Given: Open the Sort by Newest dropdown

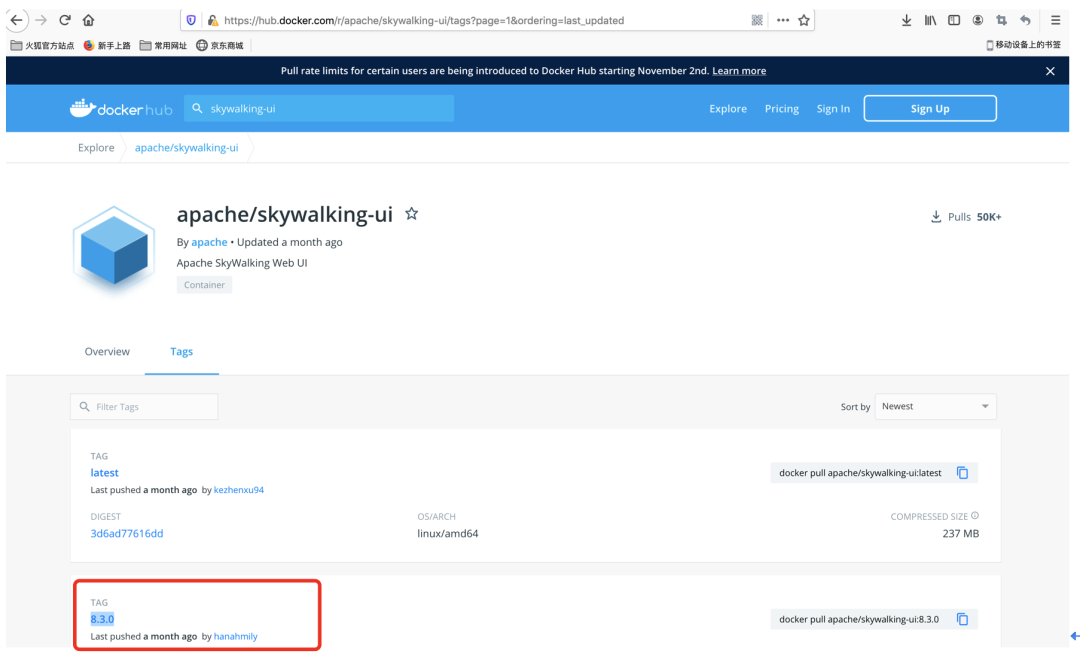Looking at the screenshot, I should 935,406.
